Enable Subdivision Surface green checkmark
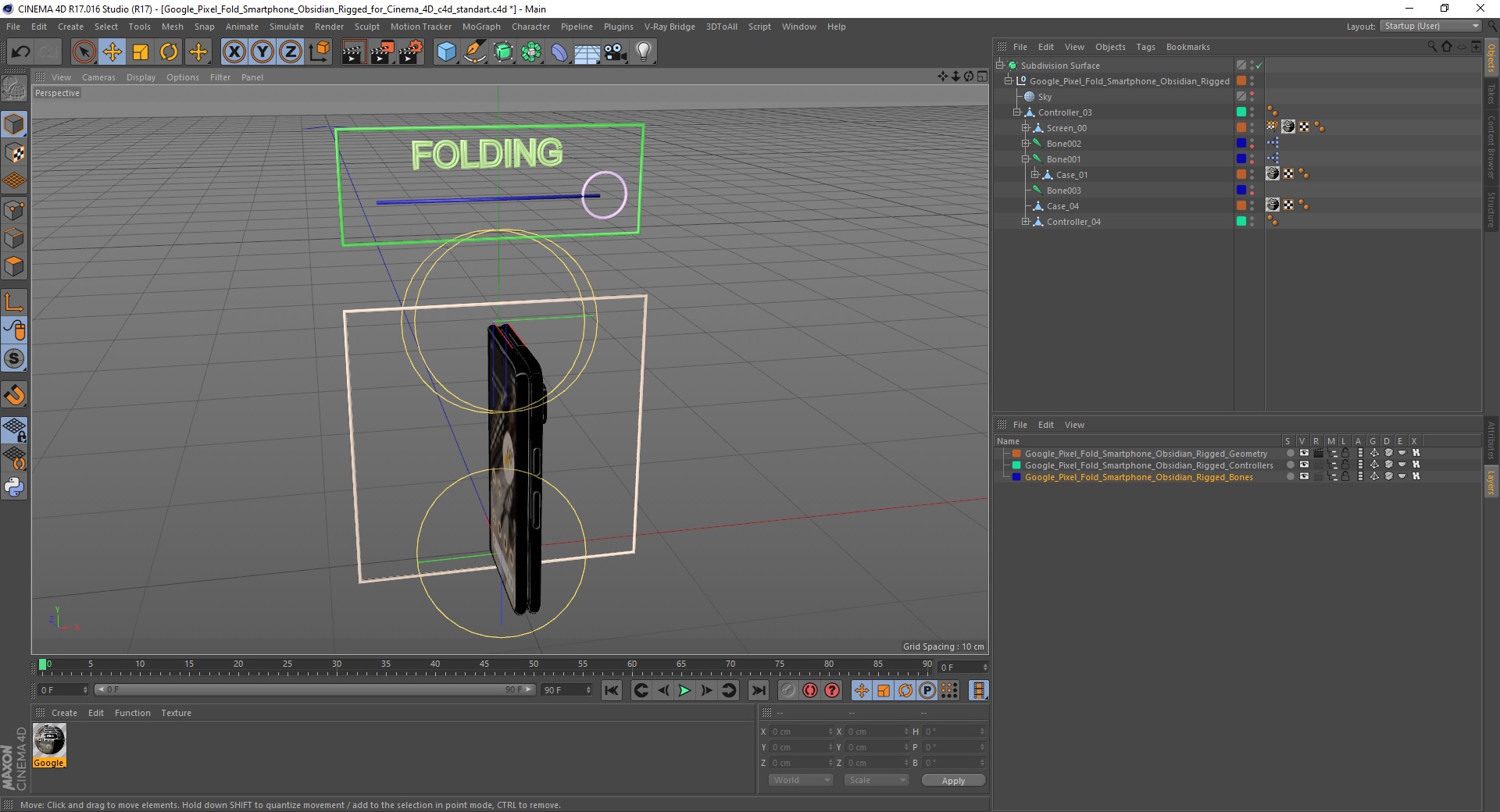 (1259, 66)
